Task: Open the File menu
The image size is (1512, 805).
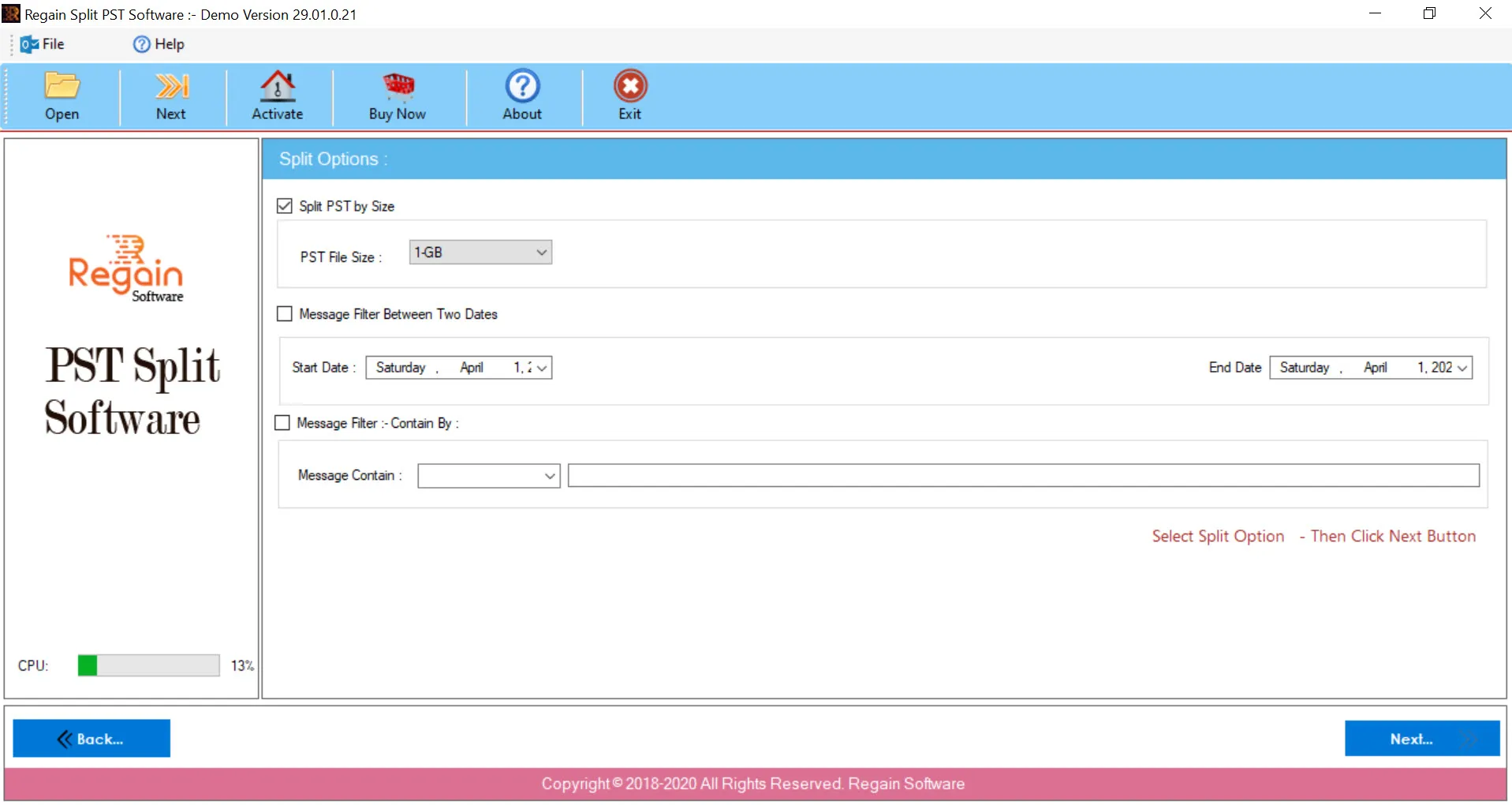Action: (43, 44)
